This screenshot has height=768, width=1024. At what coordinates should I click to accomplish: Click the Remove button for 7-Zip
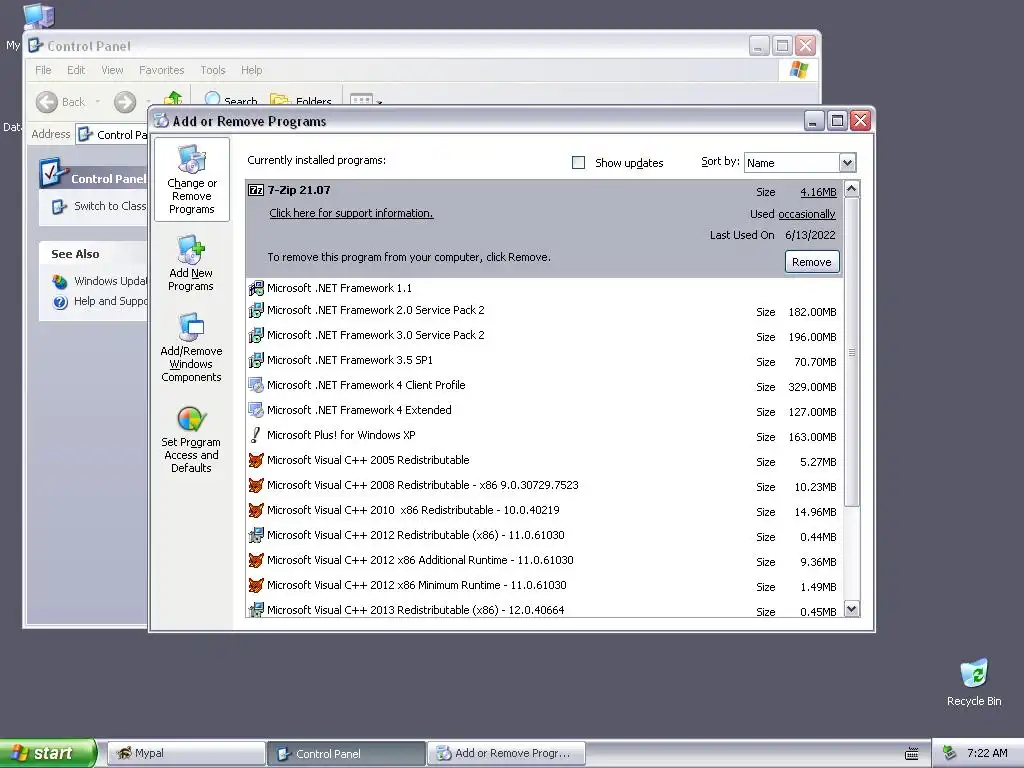812,262
